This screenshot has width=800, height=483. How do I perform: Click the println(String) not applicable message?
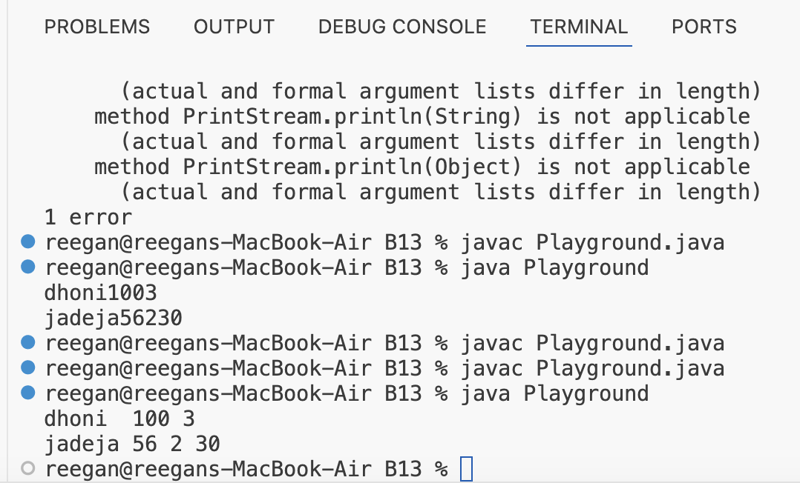[x=422, y=116]
